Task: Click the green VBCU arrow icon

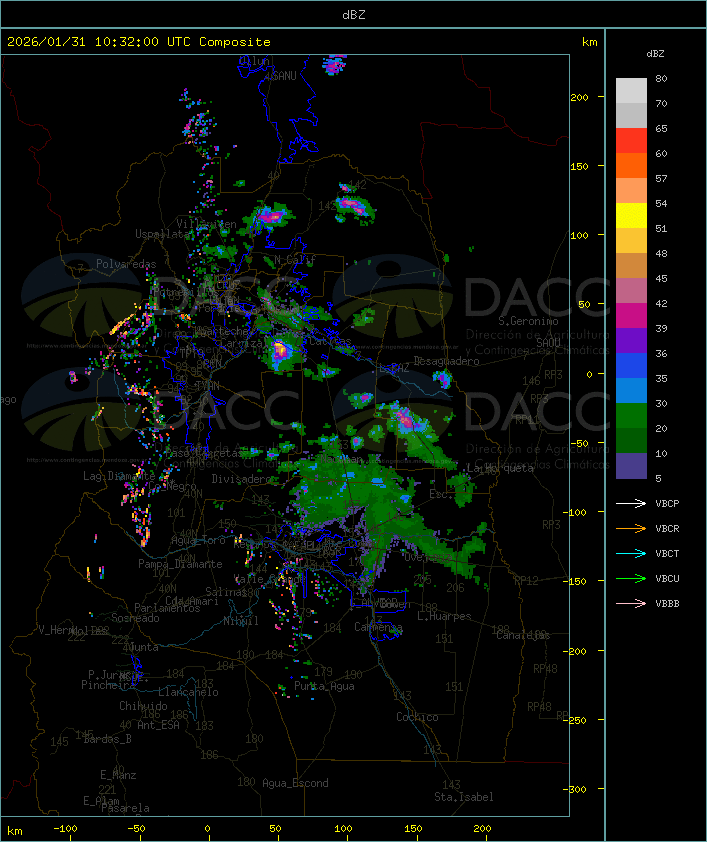Action: 632,578
